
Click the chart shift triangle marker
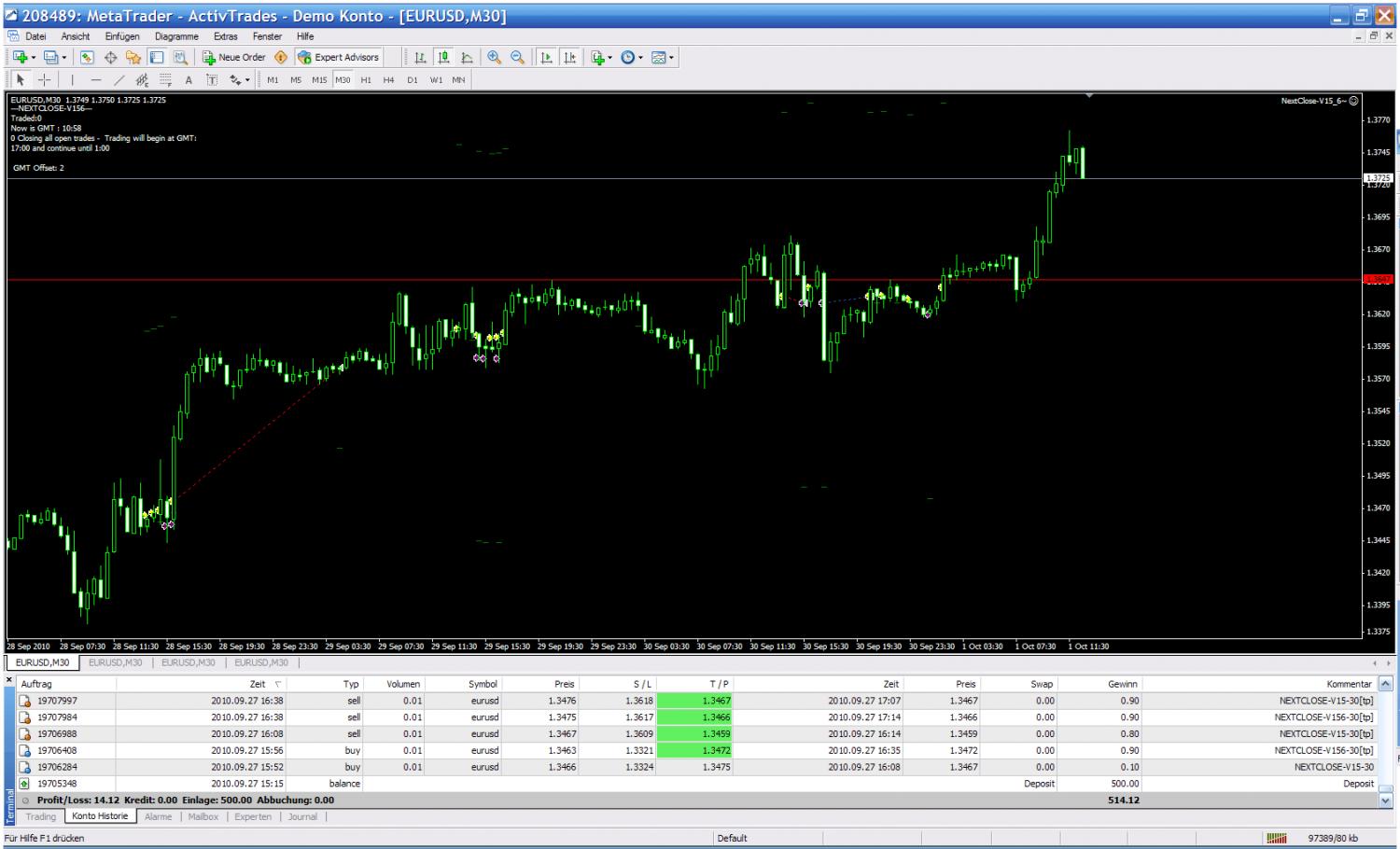(1089, 95)
